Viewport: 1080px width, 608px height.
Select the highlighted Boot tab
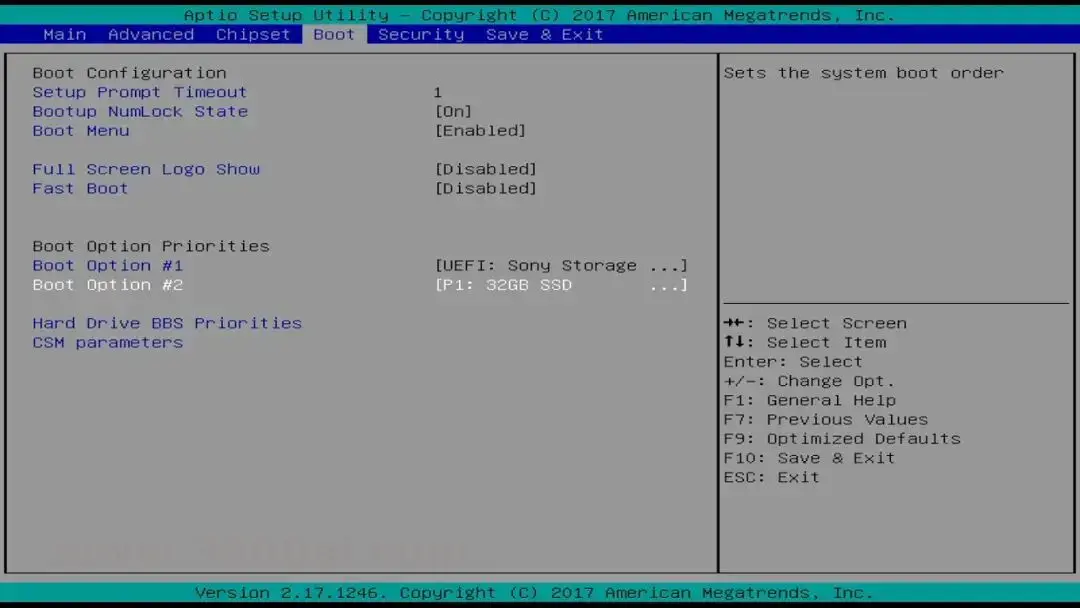click(334, 34)
